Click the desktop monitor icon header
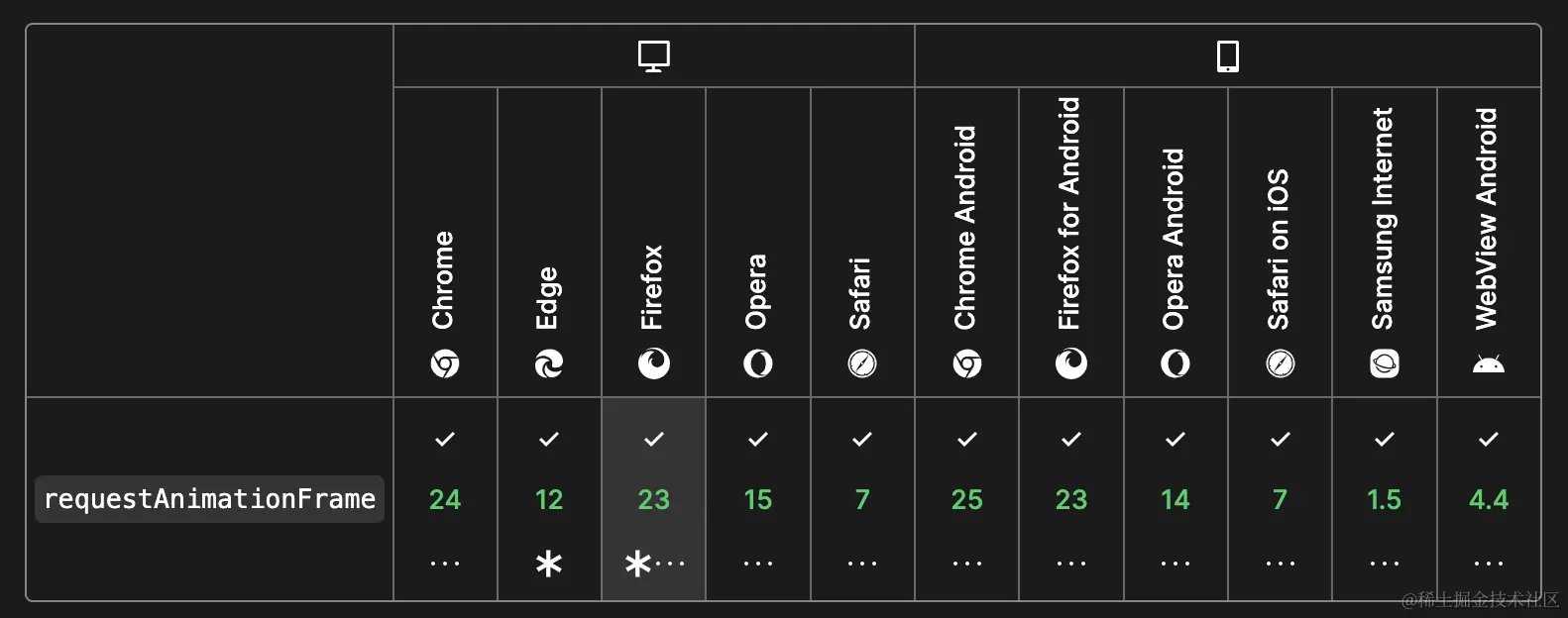This screenshot has height=618, width=1568. coord(653,56)
